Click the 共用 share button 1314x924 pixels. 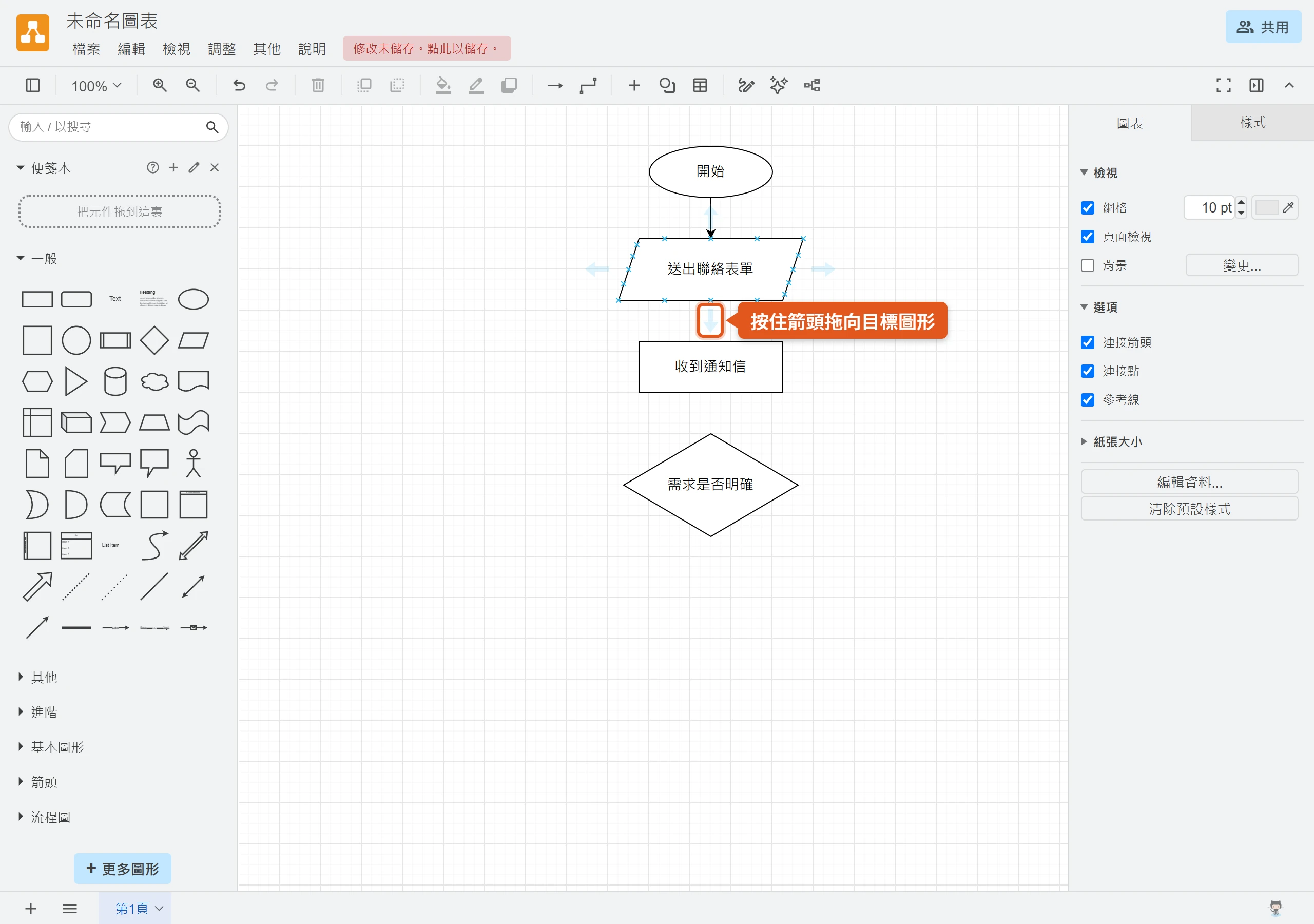[1263, 27]
